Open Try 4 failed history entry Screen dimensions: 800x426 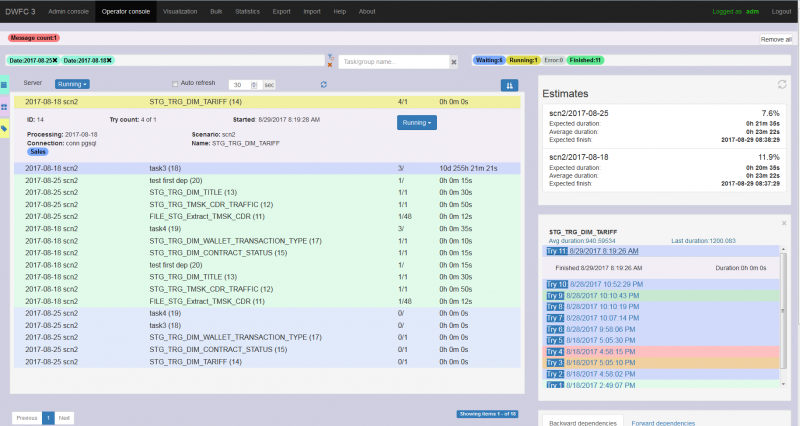pos(661,352)
